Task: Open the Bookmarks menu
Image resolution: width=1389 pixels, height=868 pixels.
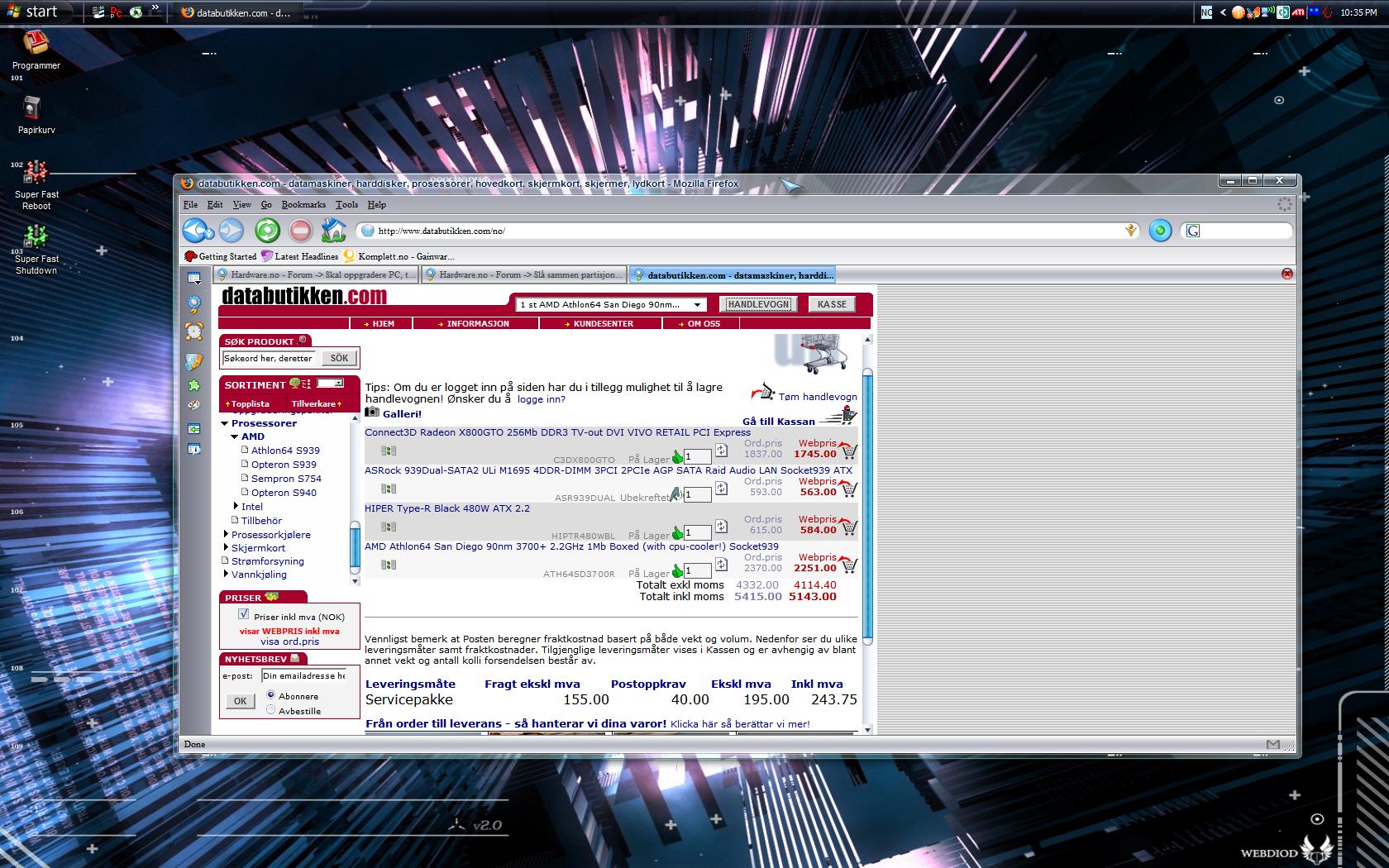Action: click(x=303, y=204)
